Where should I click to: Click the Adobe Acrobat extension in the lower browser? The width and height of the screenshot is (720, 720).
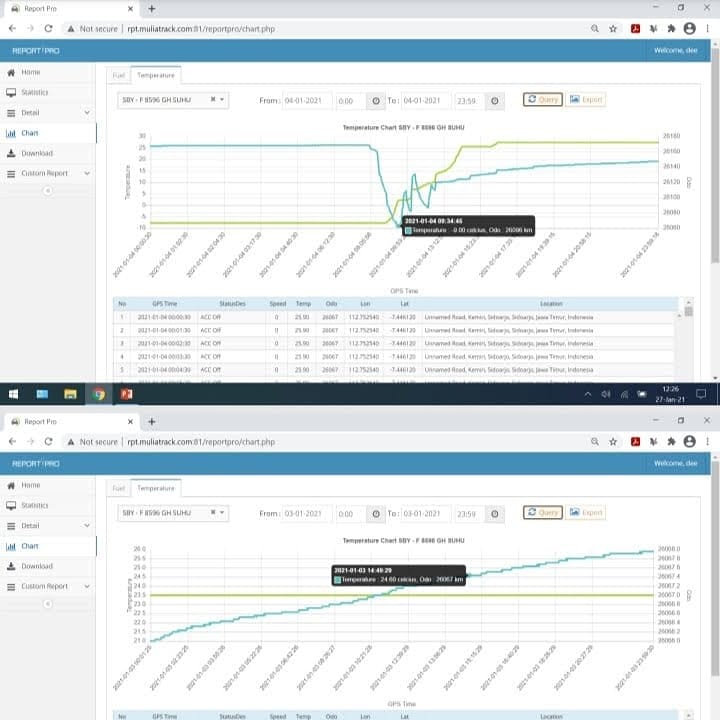pos(635,441)
